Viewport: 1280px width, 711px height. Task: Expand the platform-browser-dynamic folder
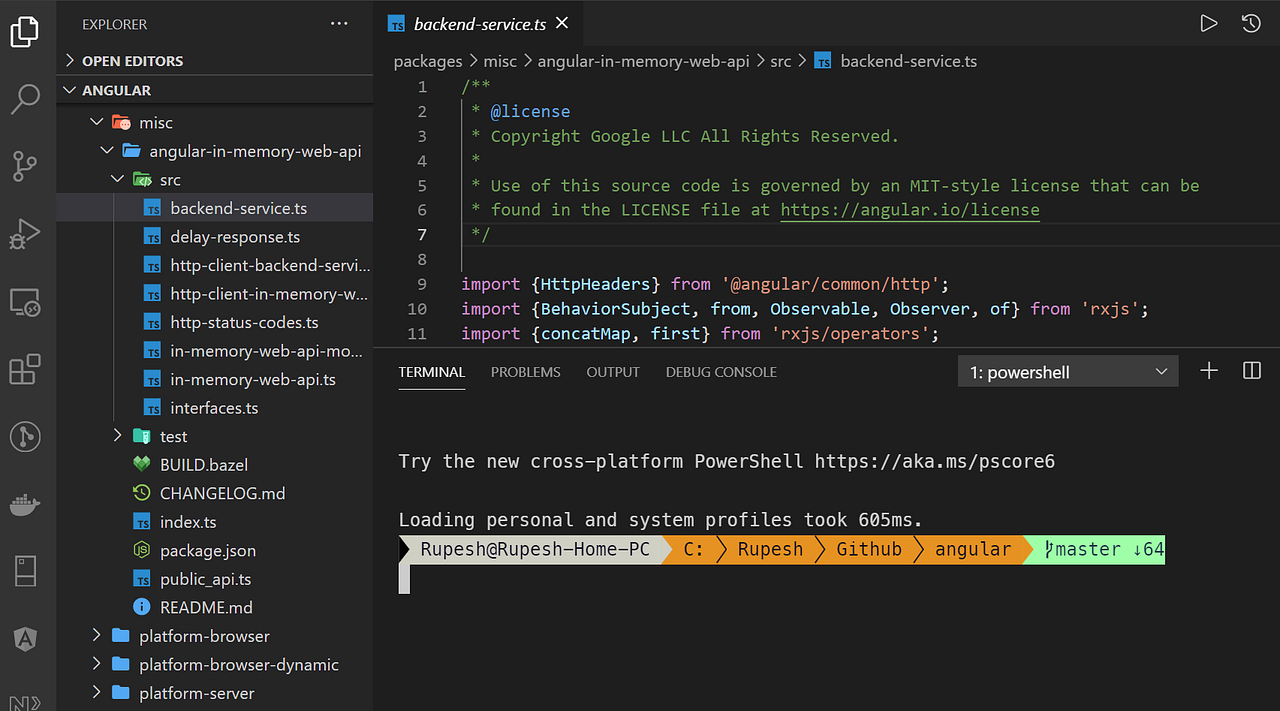(x=97, y=664)
